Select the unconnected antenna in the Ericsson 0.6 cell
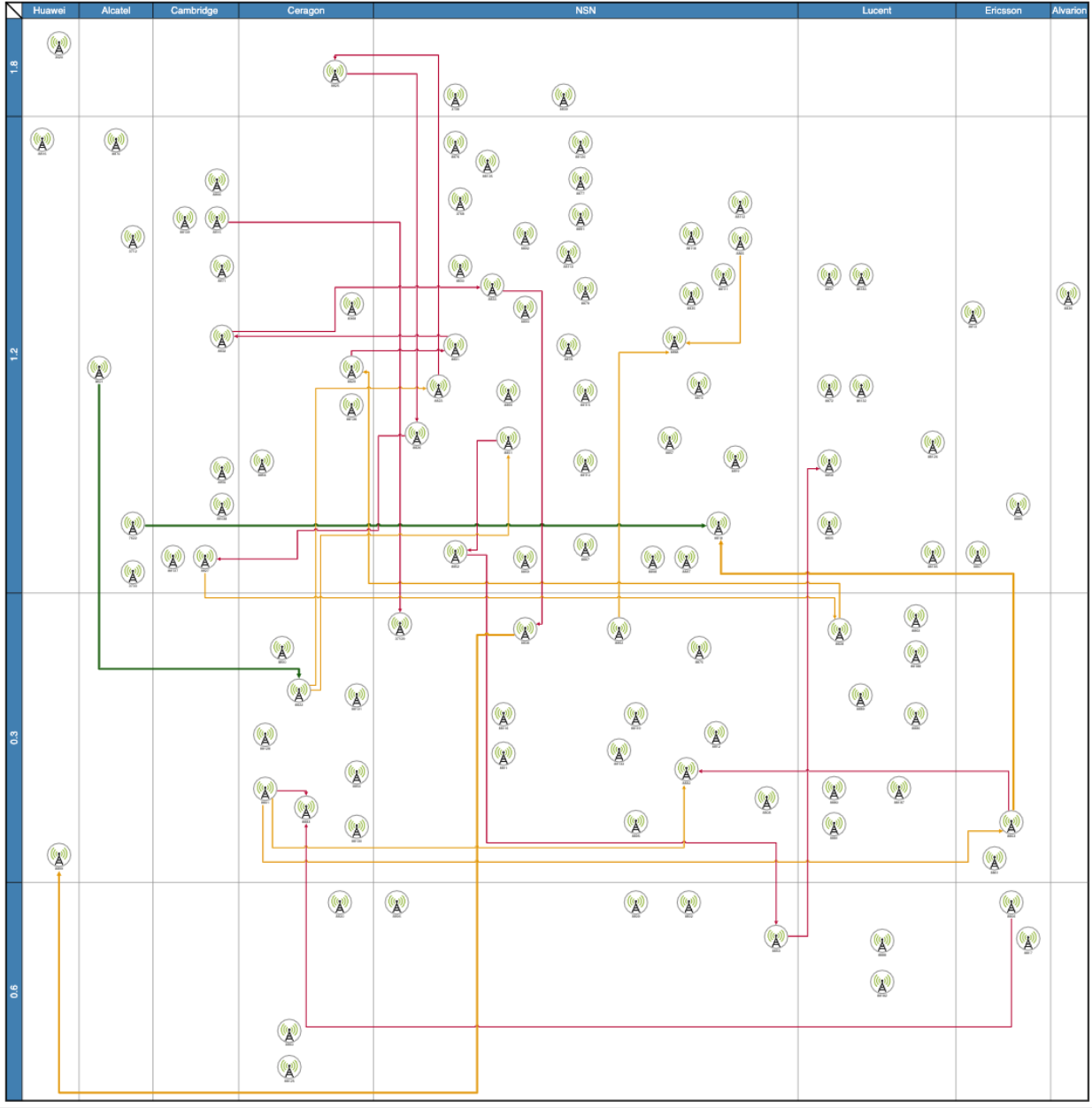Image resolution: width=1092 pixels, height=1108 pixels. [1027, 939]
